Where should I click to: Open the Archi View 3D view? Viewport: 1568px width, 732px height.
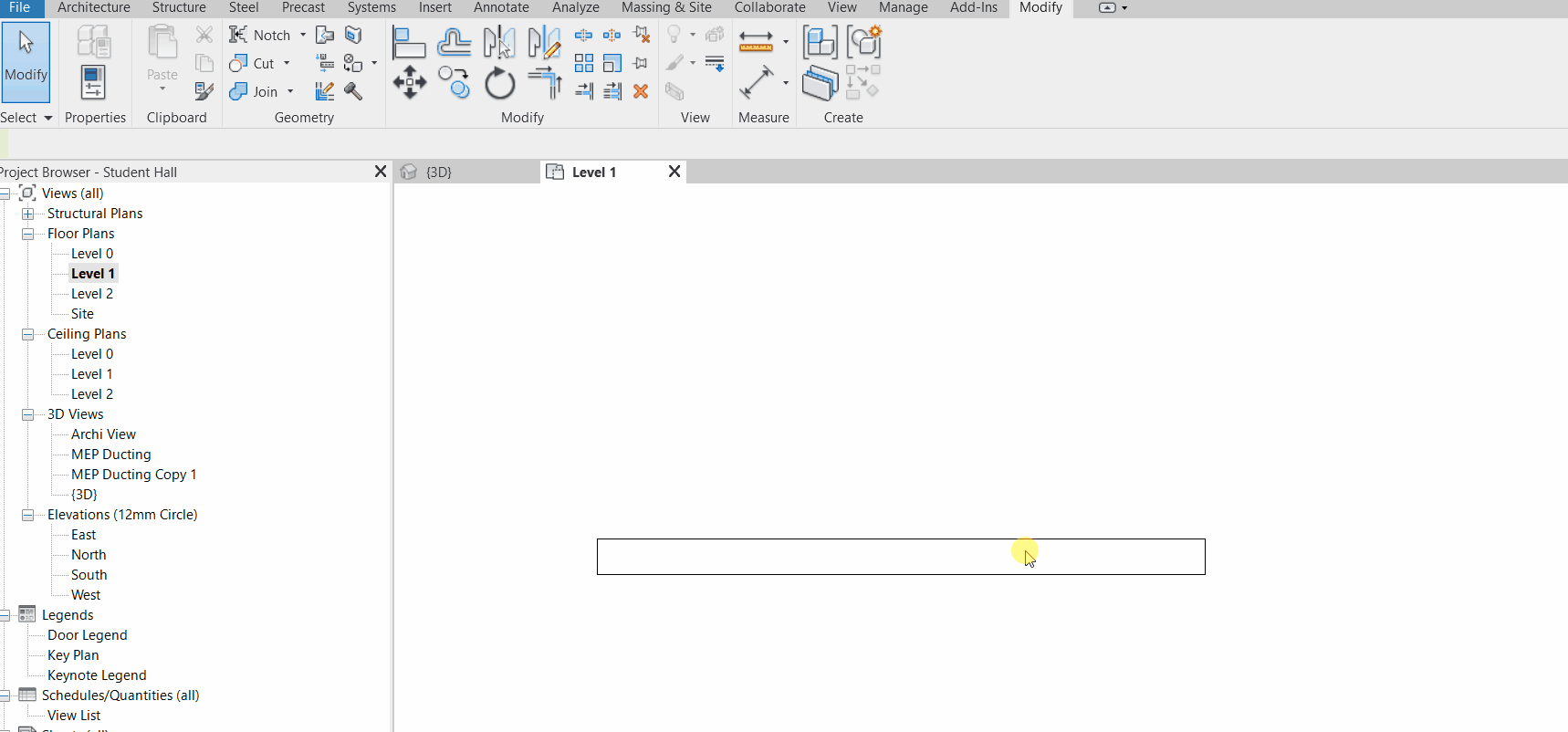pos(103,434)
